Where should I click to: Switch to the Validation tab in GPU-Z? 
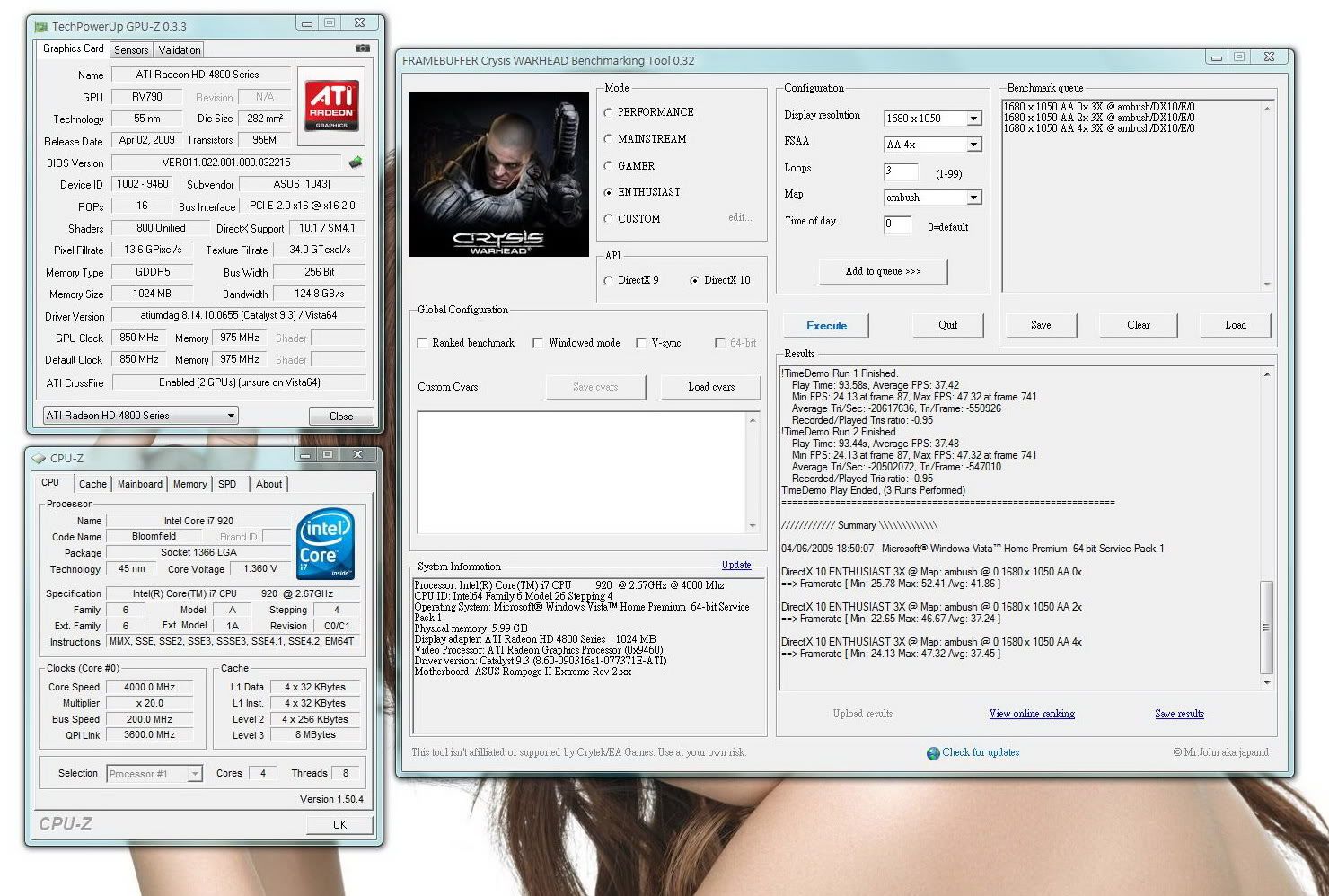pyautogui.click(x=180, y=50)
